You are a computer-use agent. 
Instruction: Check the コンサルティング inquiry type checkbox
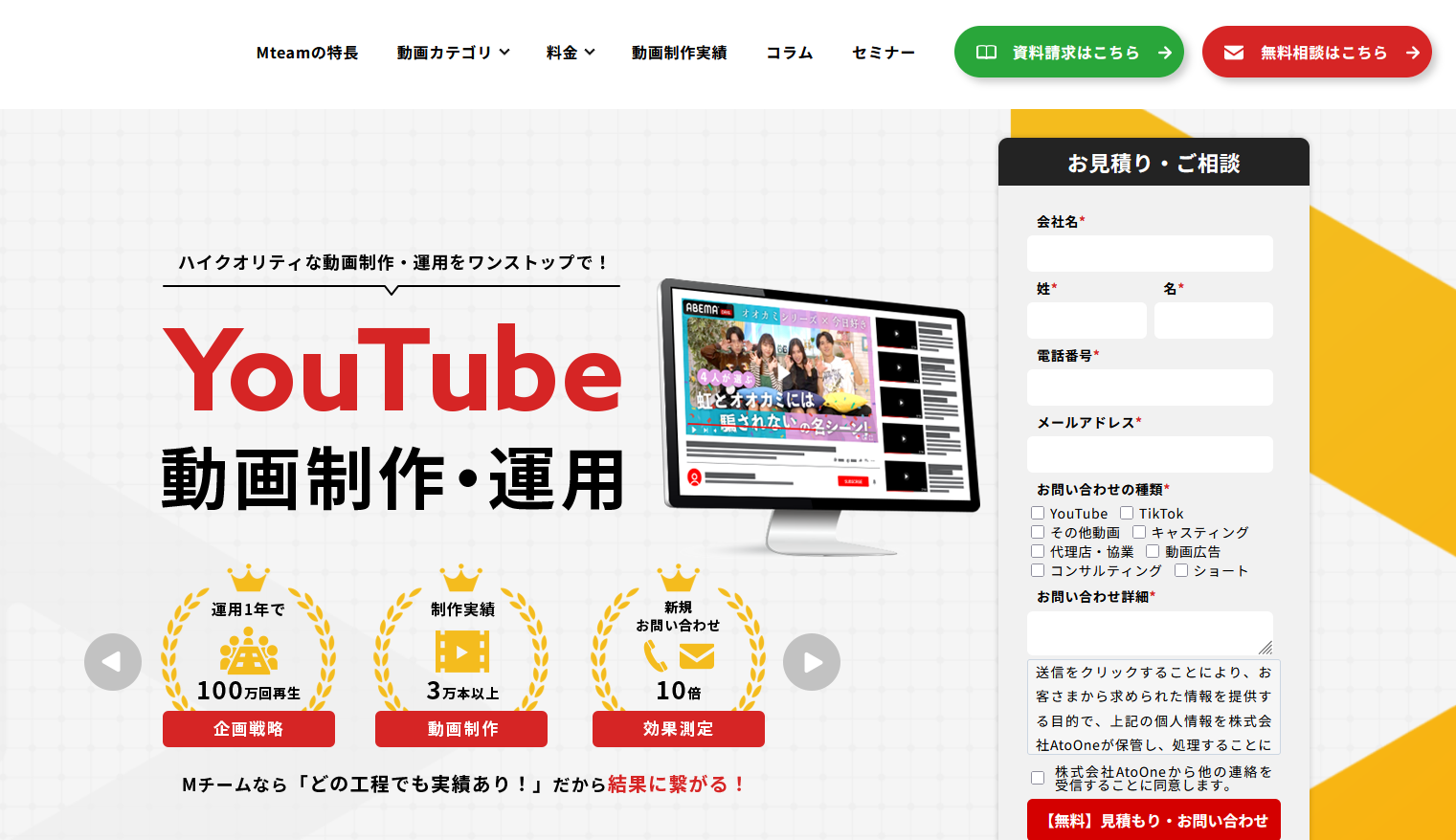(x=1038, y=570)
